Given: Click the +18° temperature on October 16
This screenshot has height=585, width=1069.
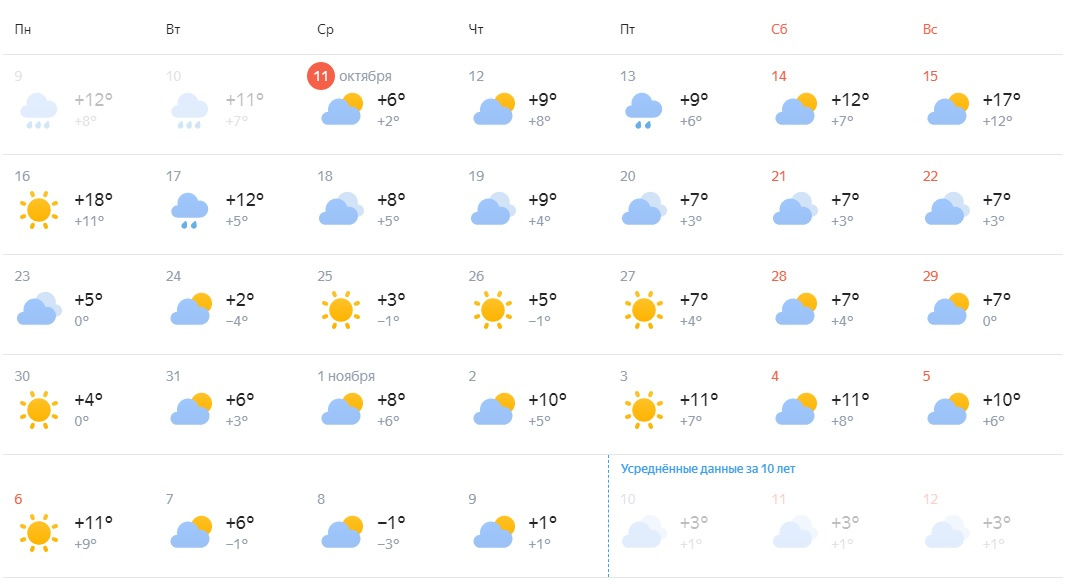Looking at the screenshot, I should tap(93, 200).
